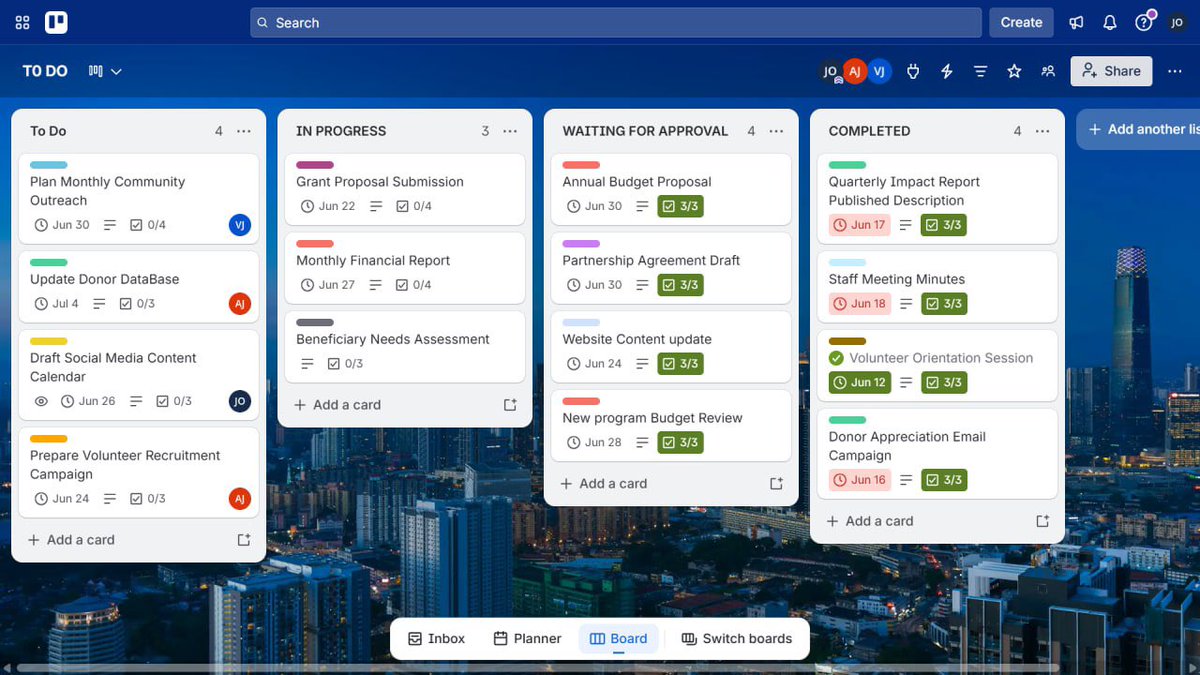Click the VJ avatar on Plan Monthly Community Outreach
This screenshot has height=675, width=1200.
tap(239, 225)
